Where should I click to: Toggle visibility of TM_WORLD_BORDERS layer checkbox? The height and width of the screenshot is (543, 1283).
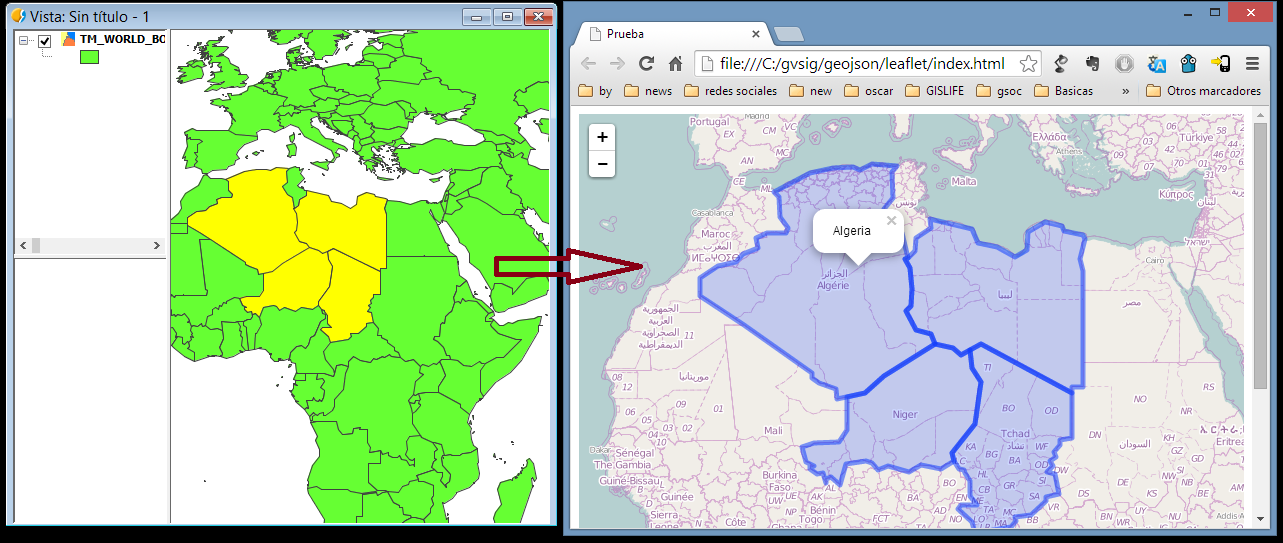pos(44,41)
